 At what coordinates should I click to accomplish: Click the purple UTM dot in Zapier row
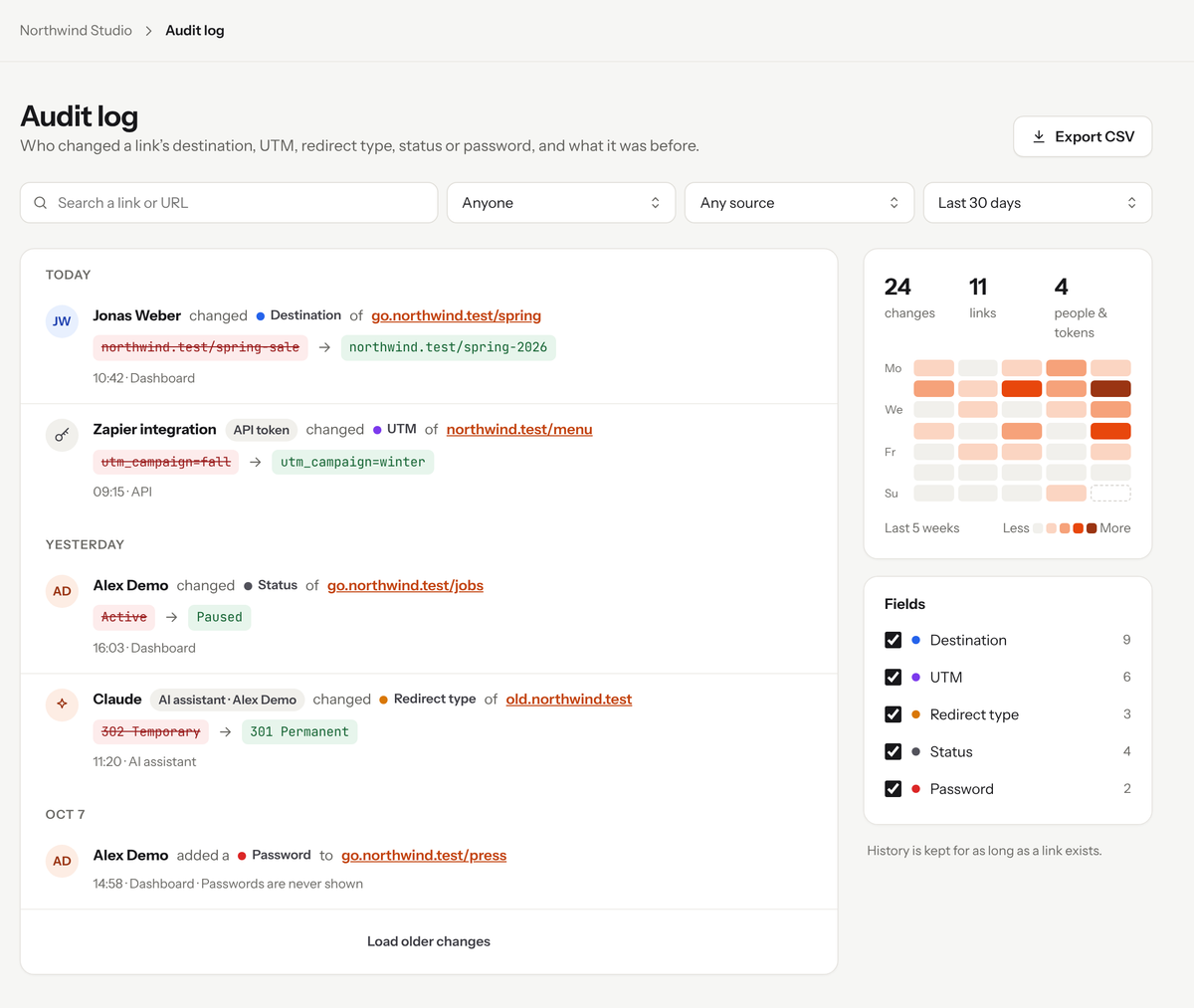pyautogui.click(x=377, y=430)
